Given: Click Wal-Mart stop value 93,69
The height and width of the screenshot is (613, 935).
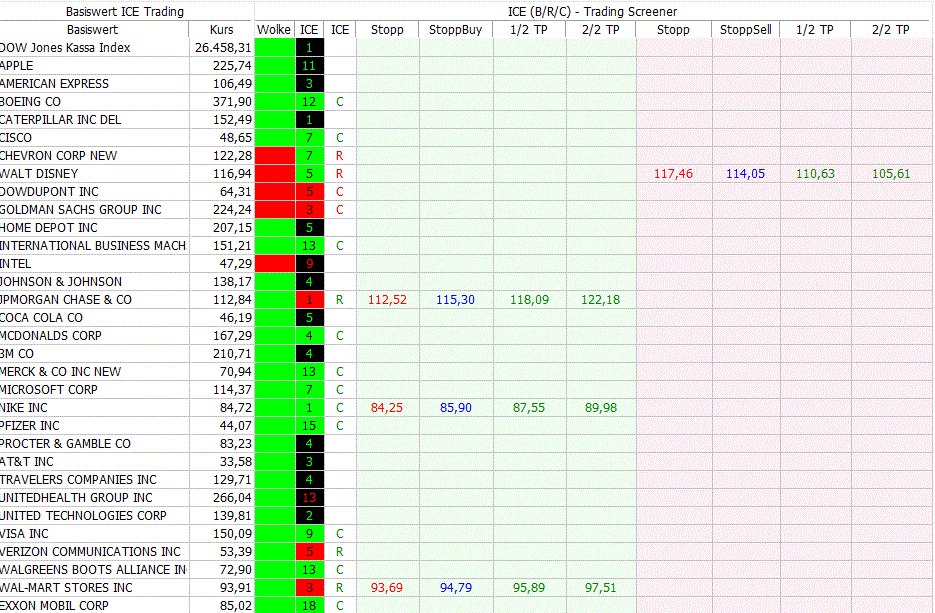Looking at the screenshot, I should point(386,587).
